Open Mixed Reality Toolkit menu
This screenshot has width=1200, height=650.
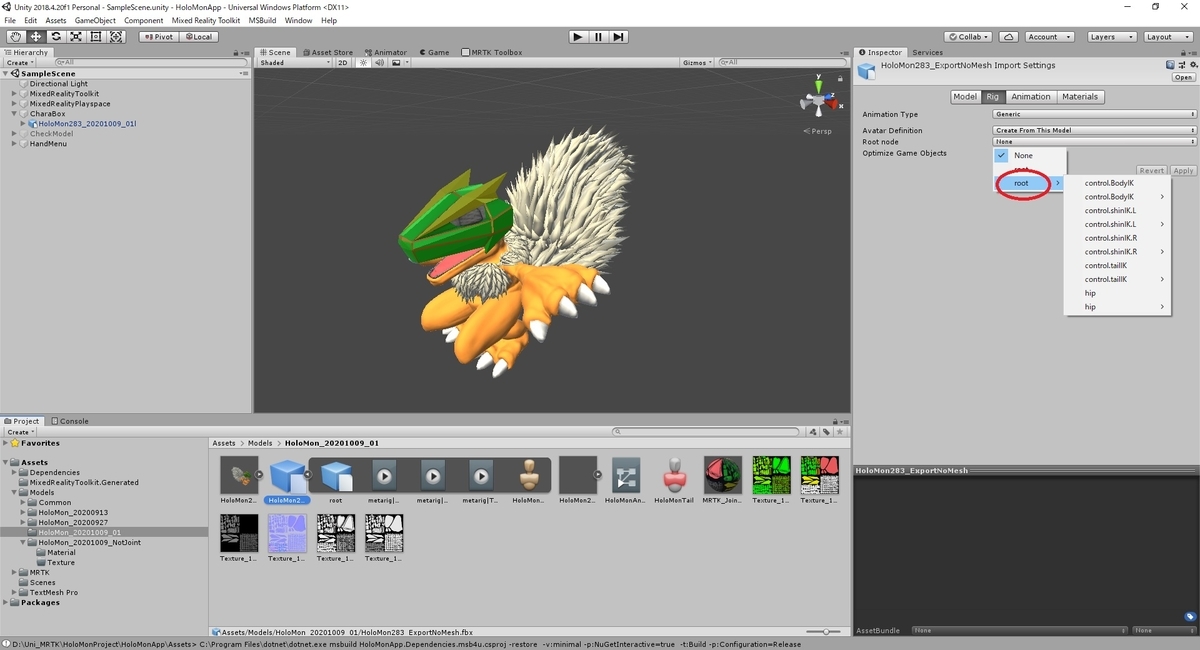pos(205,20)
